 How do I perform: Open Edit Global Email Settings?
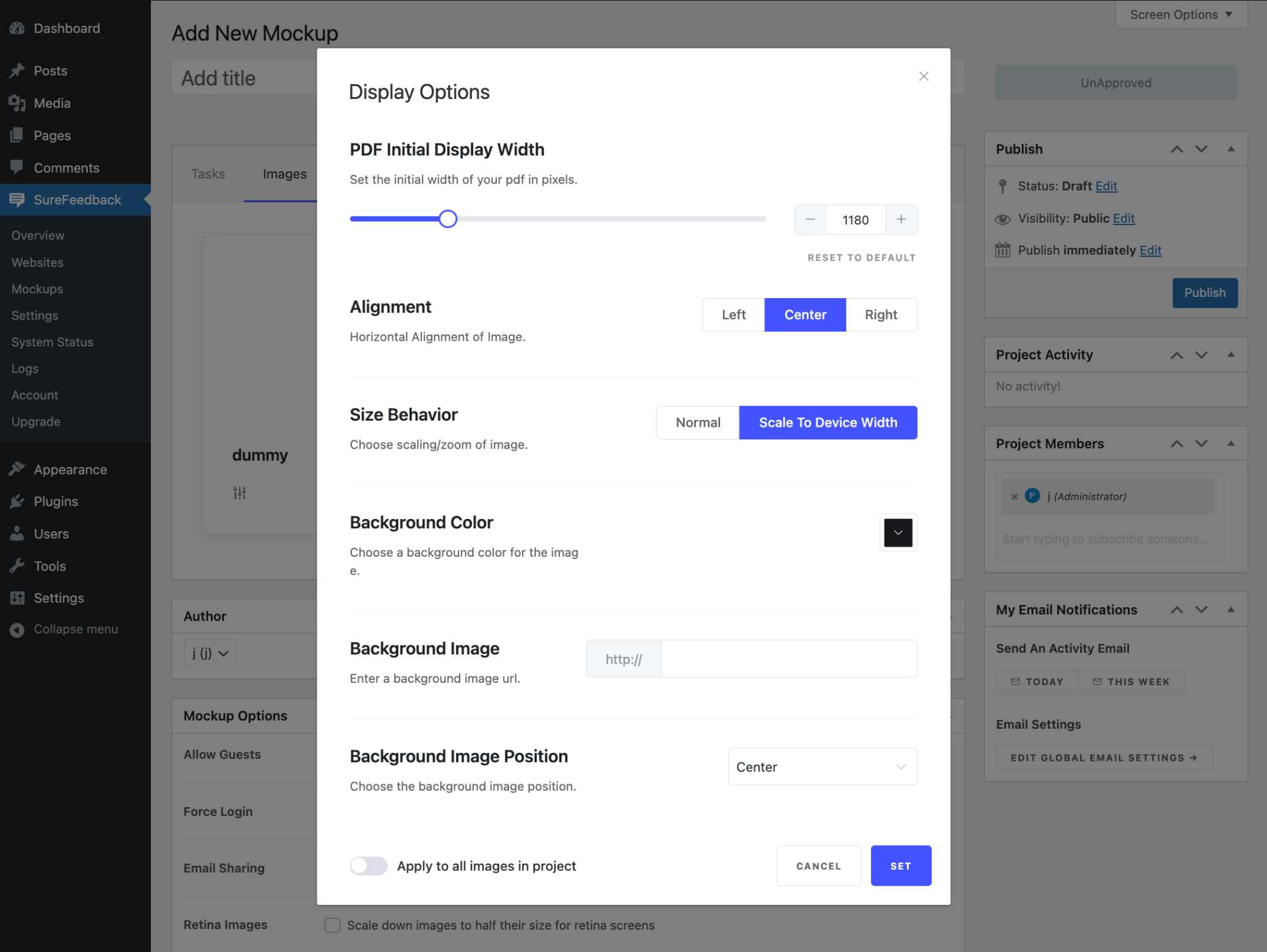[x=1104, y=757]
